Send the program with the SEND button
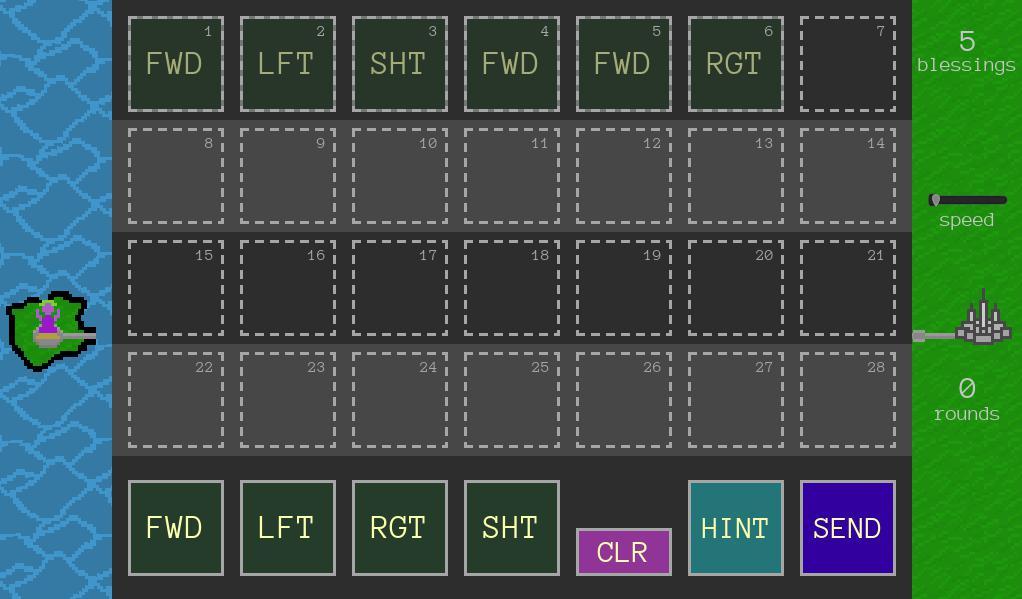1022x599 pixels. [x=847, y=528]
